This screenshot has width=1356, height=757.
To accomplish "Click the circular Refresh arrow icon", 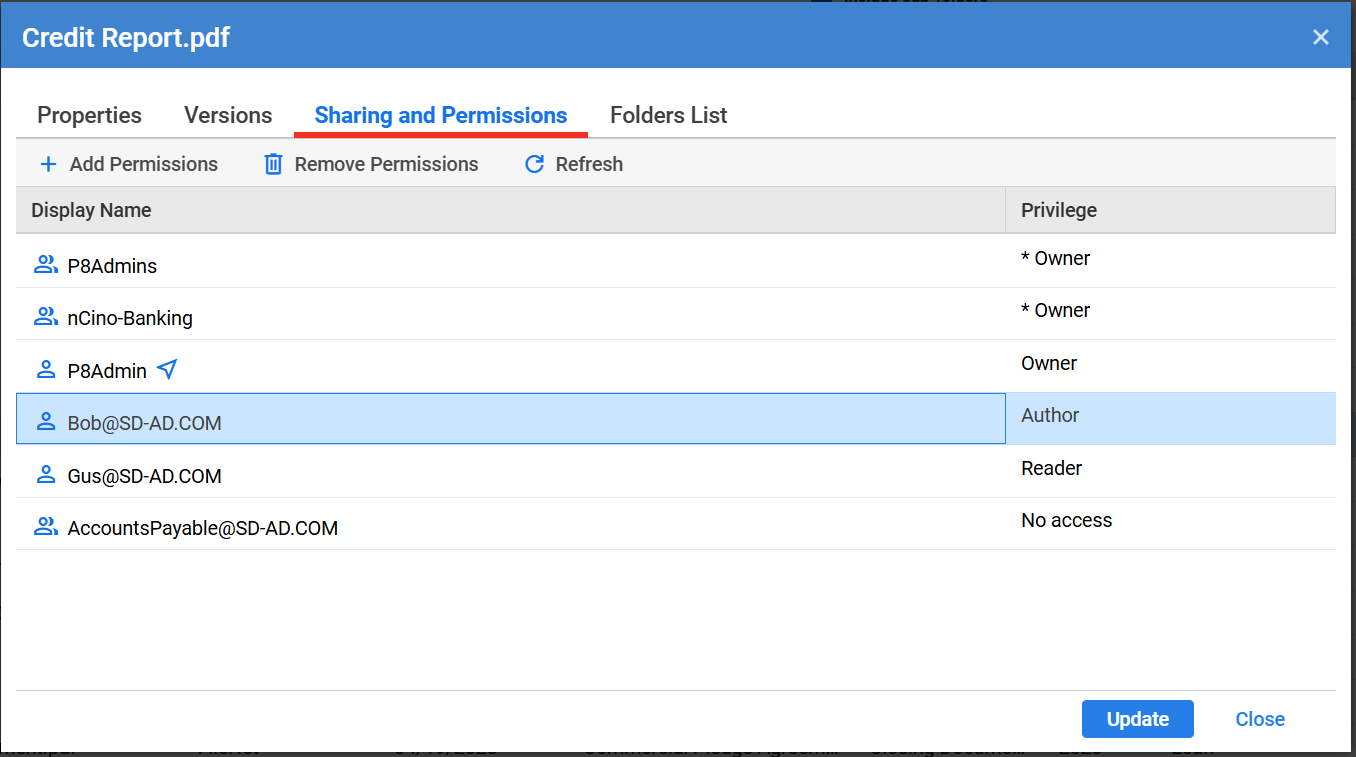I will point(534,164).
